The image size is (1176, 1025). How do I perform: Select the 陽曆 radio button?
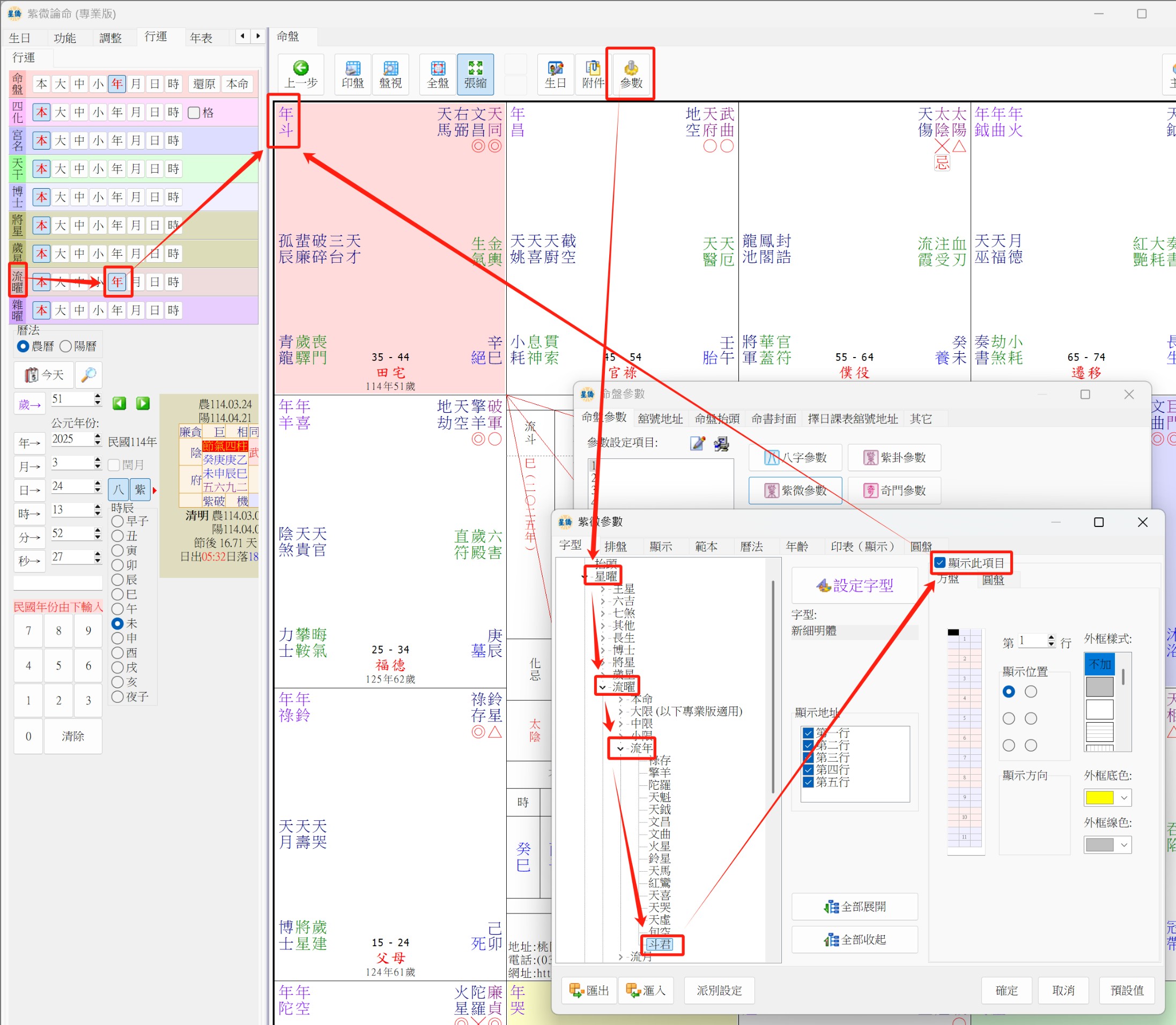point(66,346)
